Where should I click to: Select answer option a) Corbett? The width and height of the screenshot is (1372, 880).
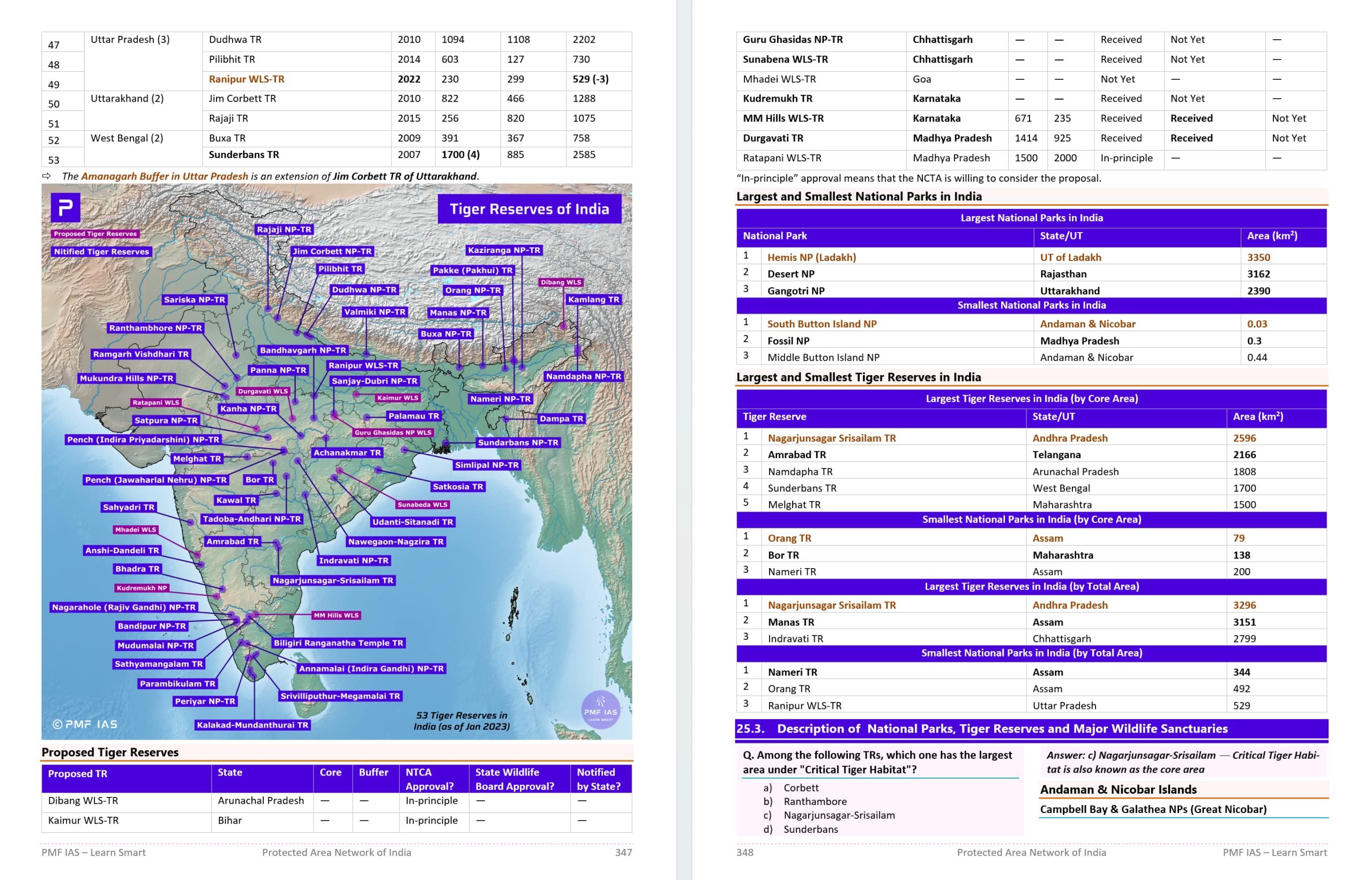(800, 787)
